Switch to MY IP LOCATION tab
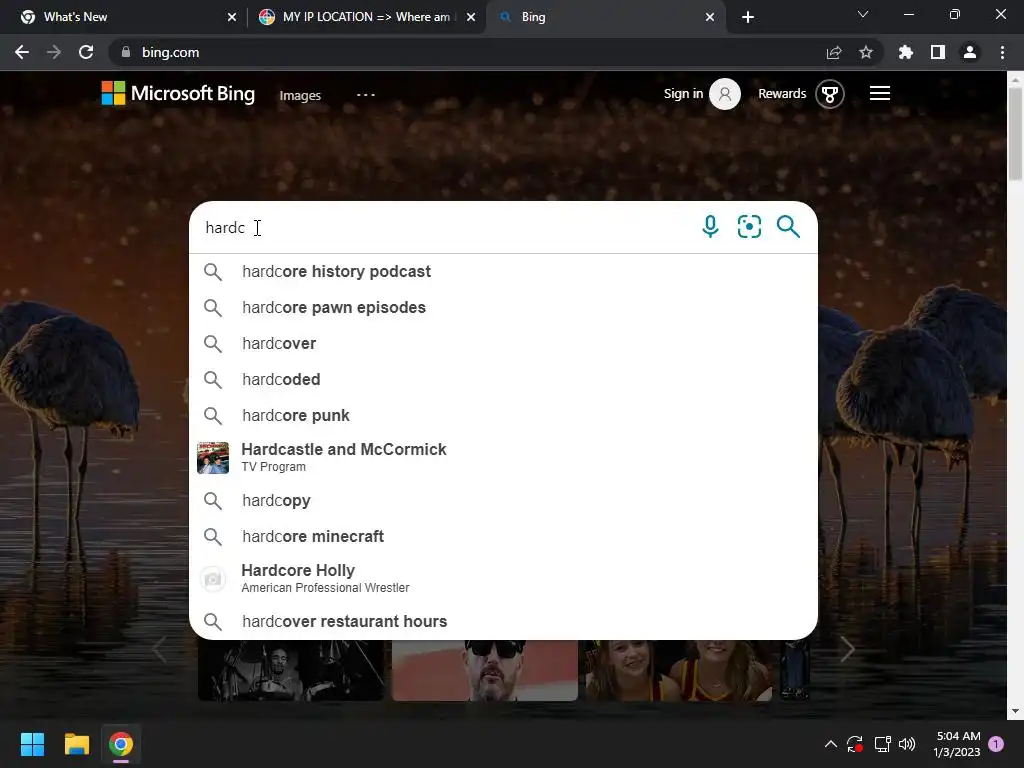 pyautogui.click(x=366, y=17)
